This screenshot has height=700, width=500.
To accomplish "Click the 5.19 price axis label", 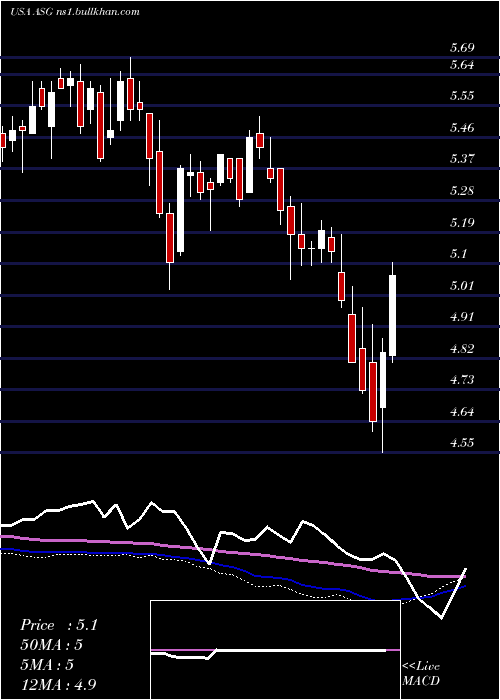I will click(x=462, y=223).
